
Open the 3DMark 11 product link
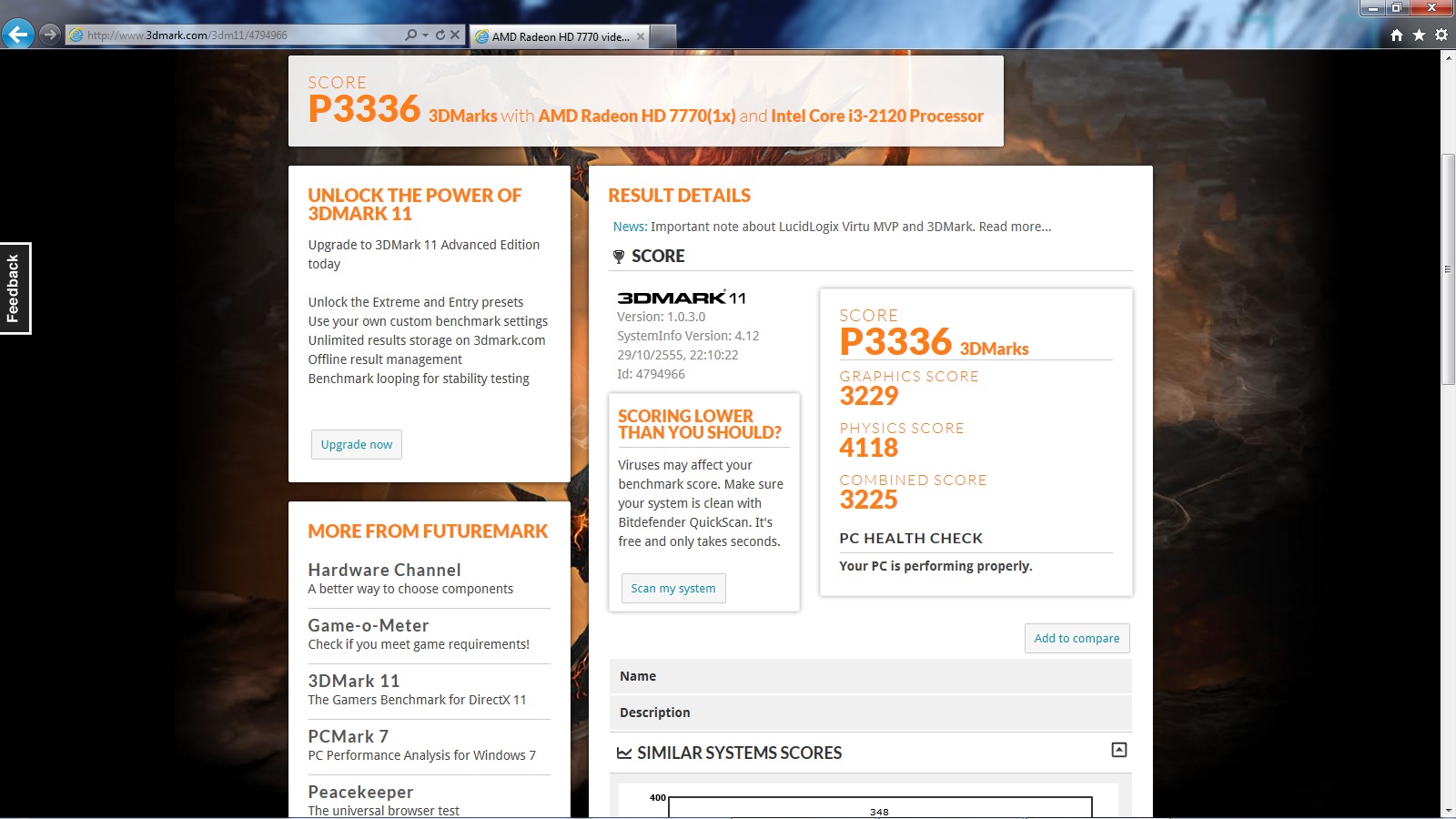coord(354,681)
